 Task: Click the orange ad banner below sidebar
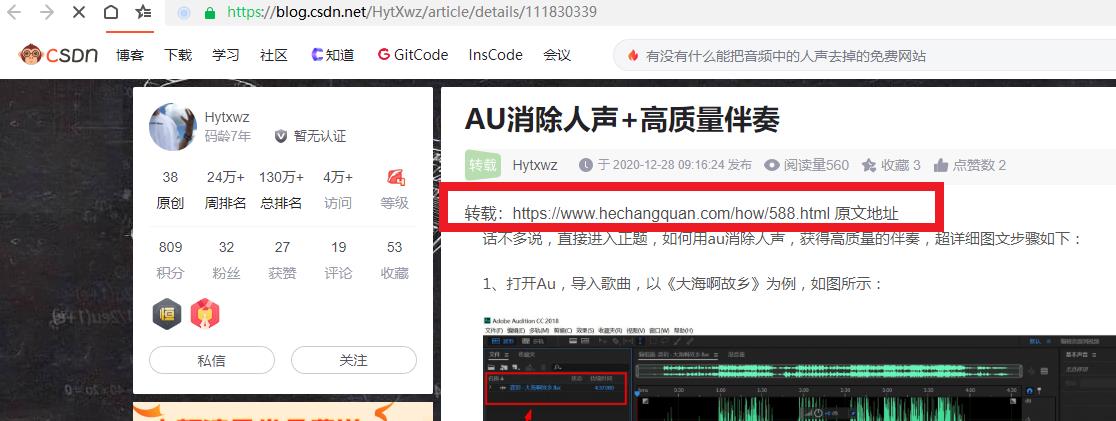coord(283,412)
